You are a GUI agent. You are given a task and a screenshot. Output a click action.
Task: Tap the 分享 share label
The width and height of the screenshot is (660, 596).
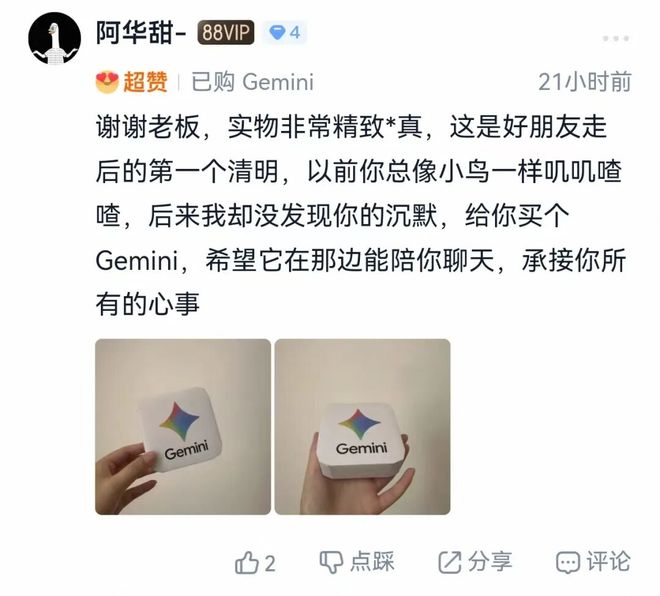point(490,562)
